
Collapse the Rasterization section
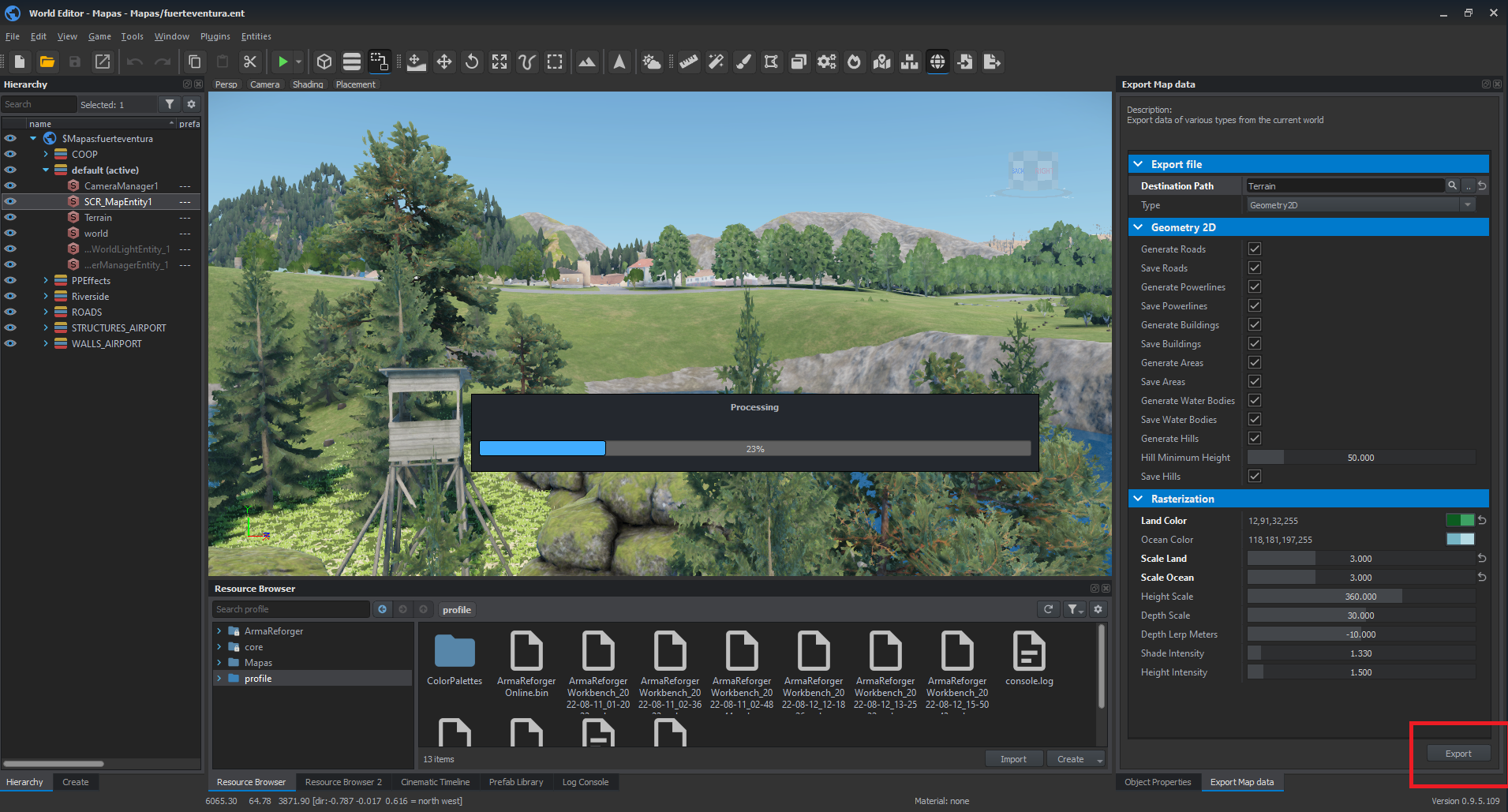[x=1138, y=499]
